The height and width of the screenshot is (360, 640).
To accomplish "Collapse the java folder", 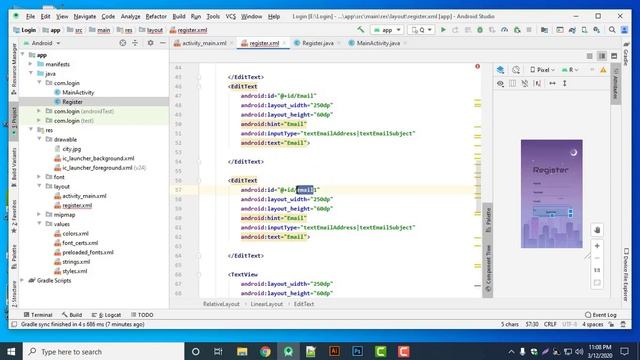I will [x=31, y=73].
